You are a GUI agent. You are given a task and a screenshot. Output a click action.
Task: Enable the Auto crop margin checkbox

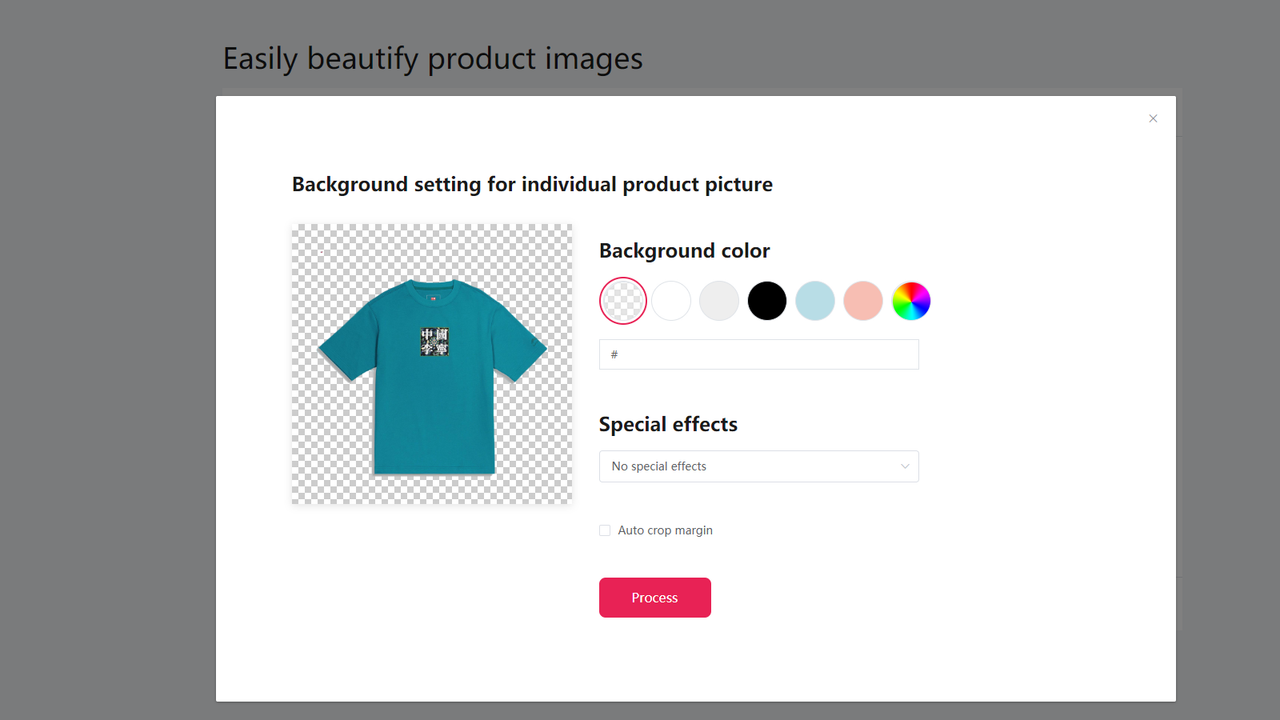pyautogui.click(x=604, y=530)
